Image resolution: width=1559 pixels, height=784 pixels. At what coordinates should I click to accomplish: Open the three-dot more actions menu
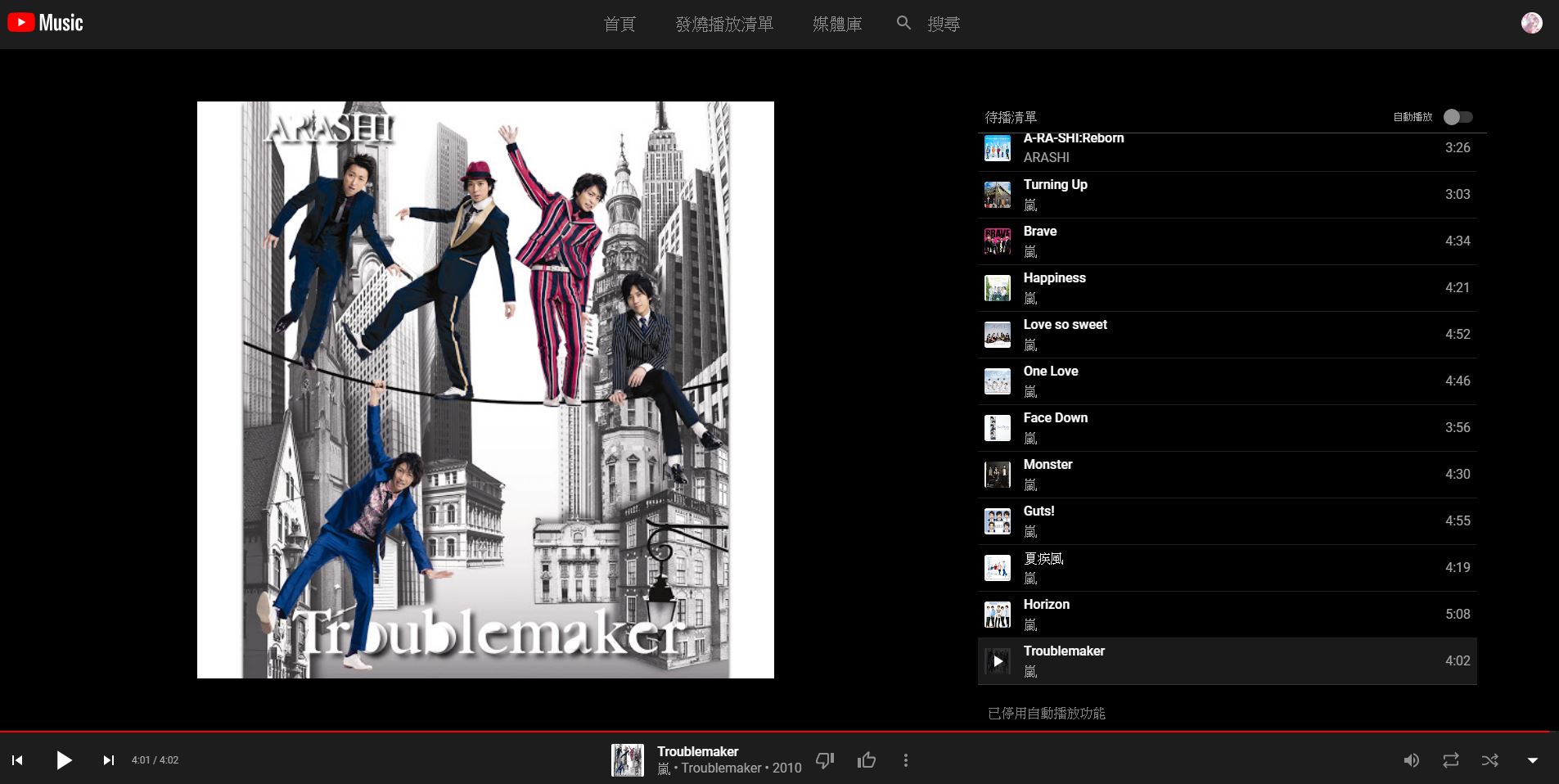[906, 760]
